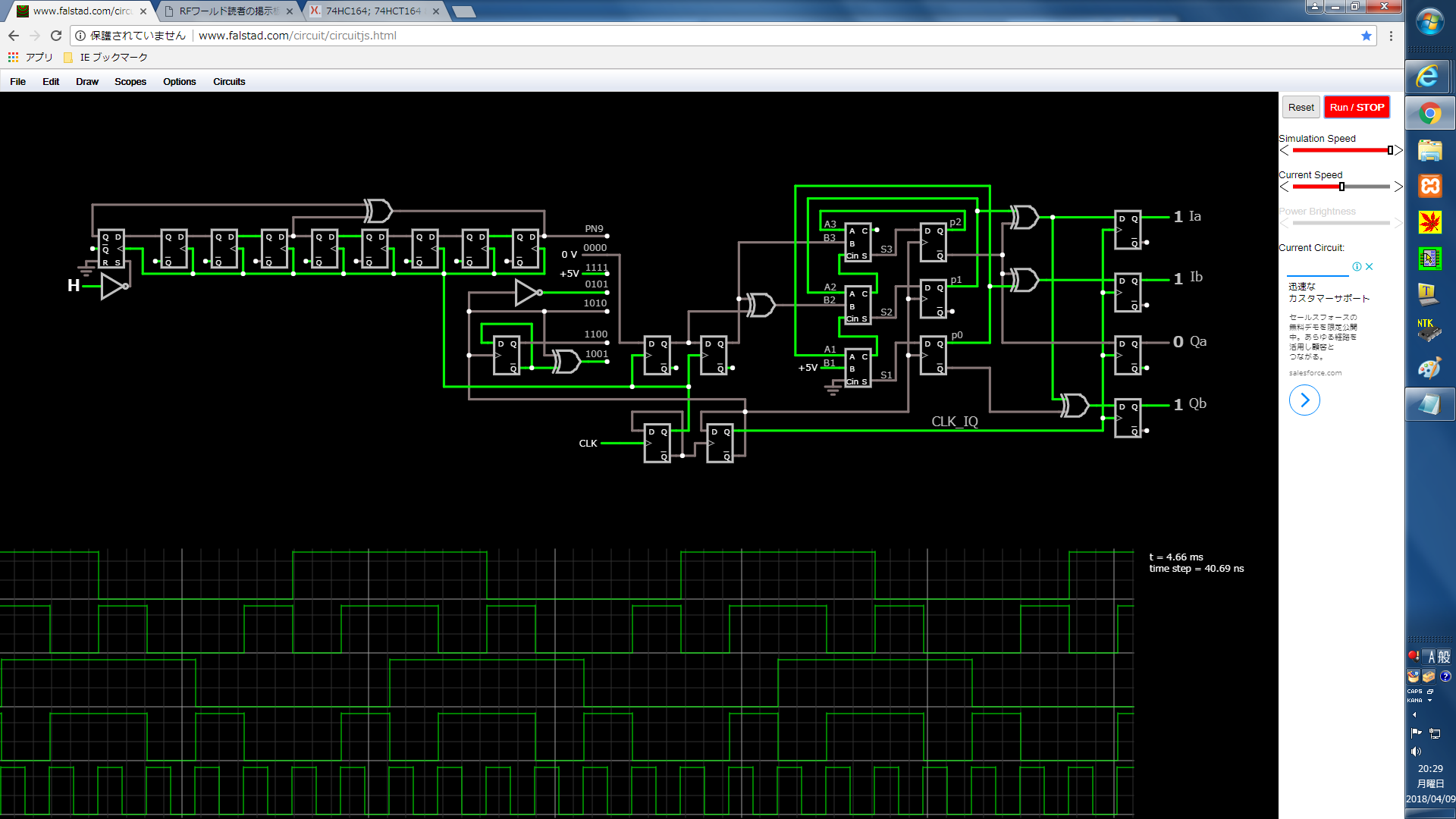Close the salesforce ad with X
Viewport: 1456px width, 819px height.
coord(1370,267)
